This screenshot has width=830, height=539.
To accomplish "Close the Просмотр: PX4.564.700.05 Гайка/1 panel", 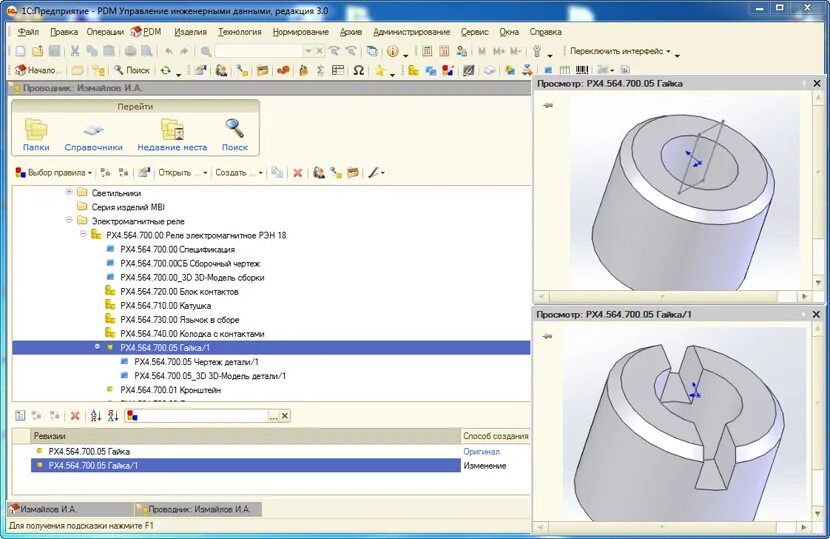I will [x=816, y=314].
